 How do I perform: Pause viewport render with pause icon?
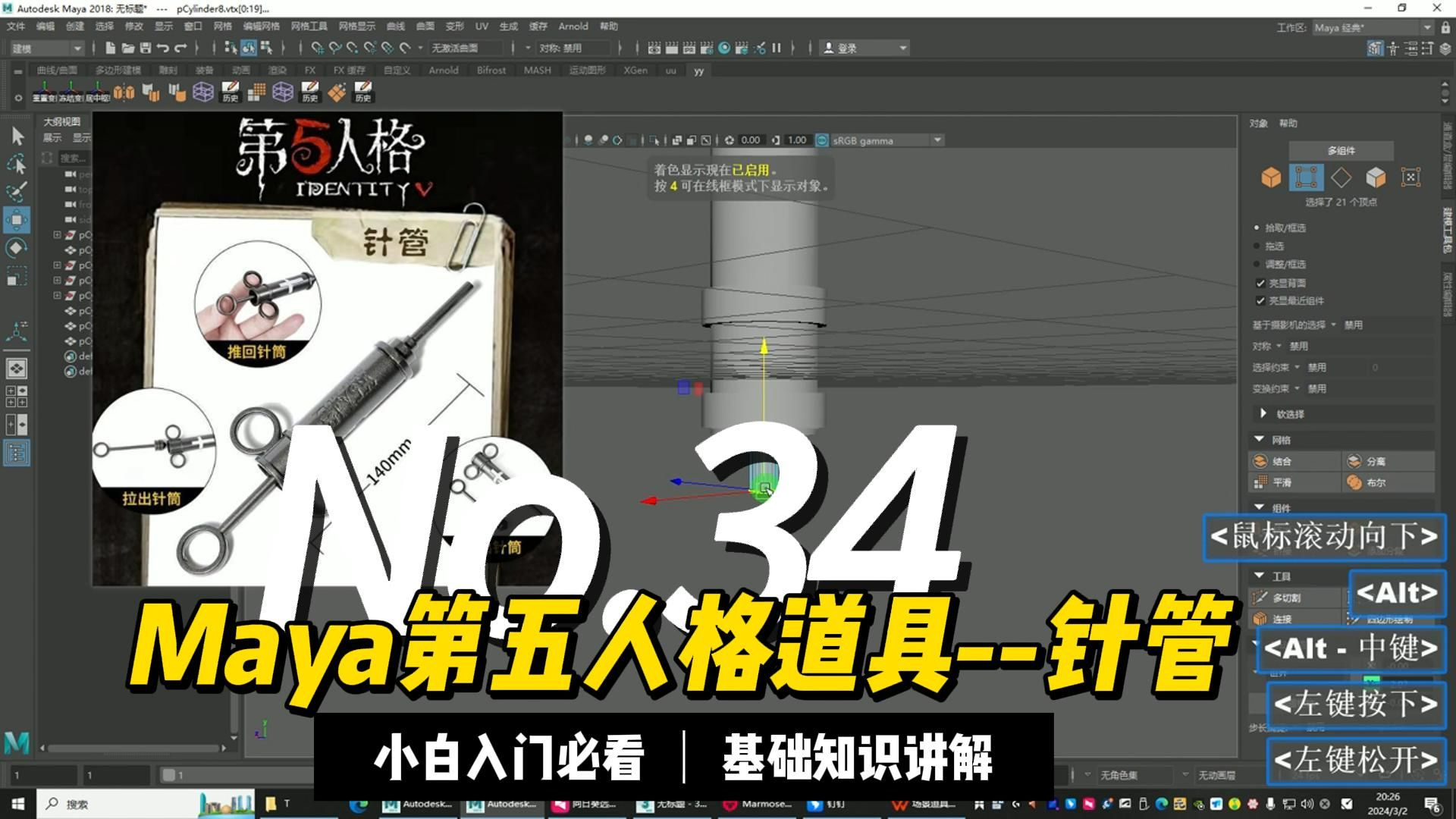click(x=777, y=48)
